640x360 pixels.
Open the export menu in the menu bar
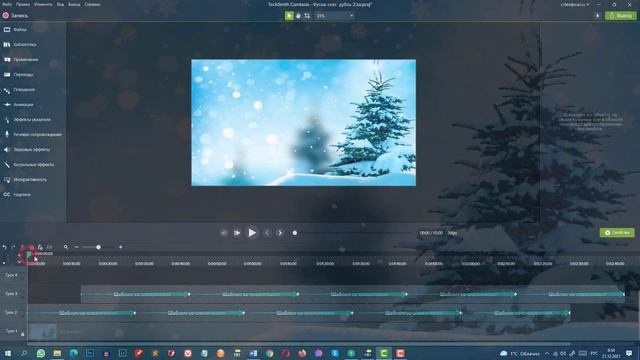tap(74, 4)
